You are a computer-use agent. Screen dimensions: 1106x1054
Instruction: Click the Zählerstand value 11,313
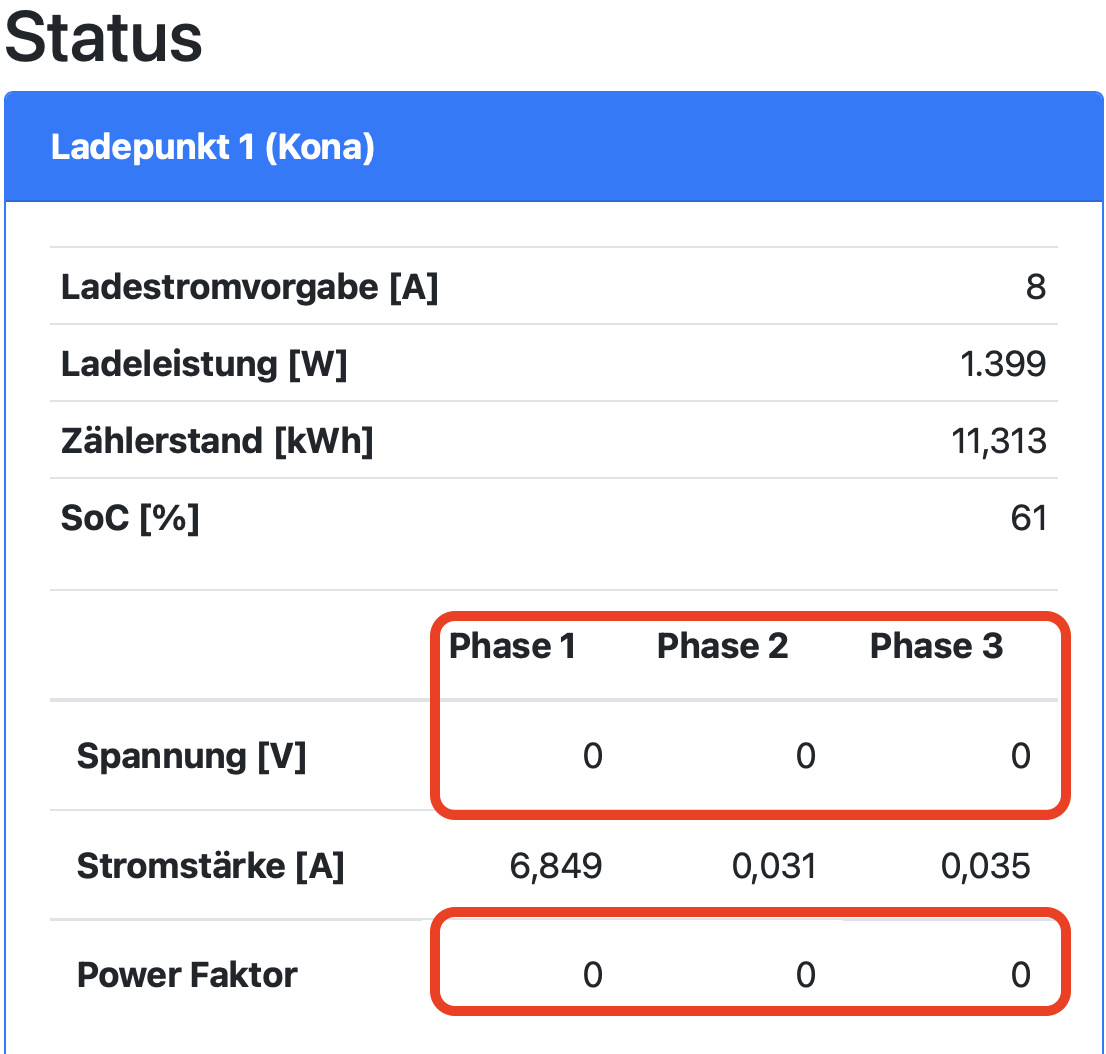999,440
